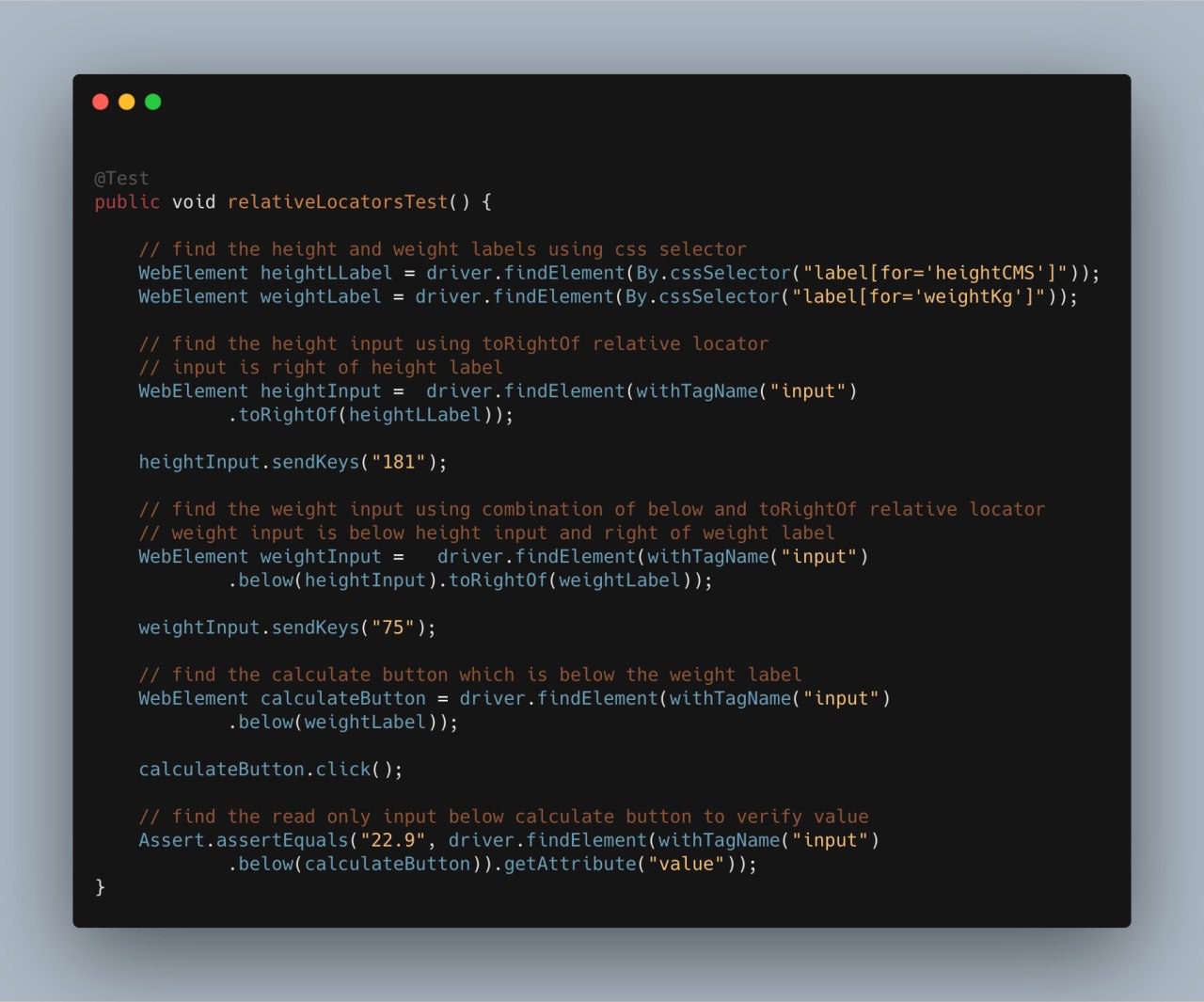Click the .toRightOf(weightLabel) call
This screenshot has height=1002, width=1204.
click(x=564, y=581)
